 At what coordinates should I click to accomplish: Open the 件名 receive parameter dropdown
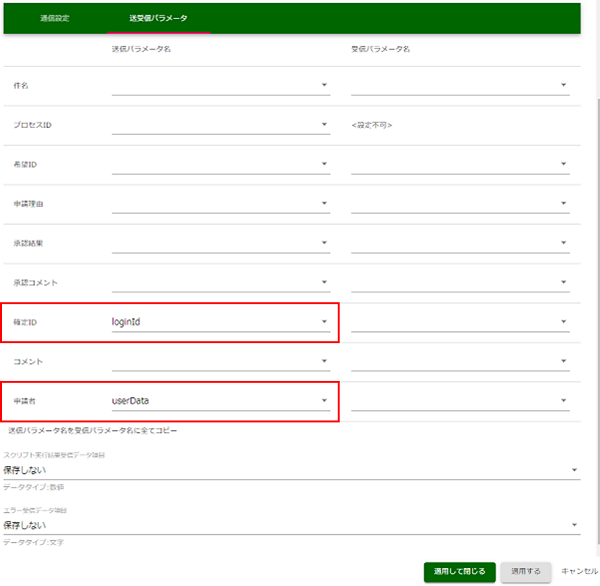click(x=460, y=85)
